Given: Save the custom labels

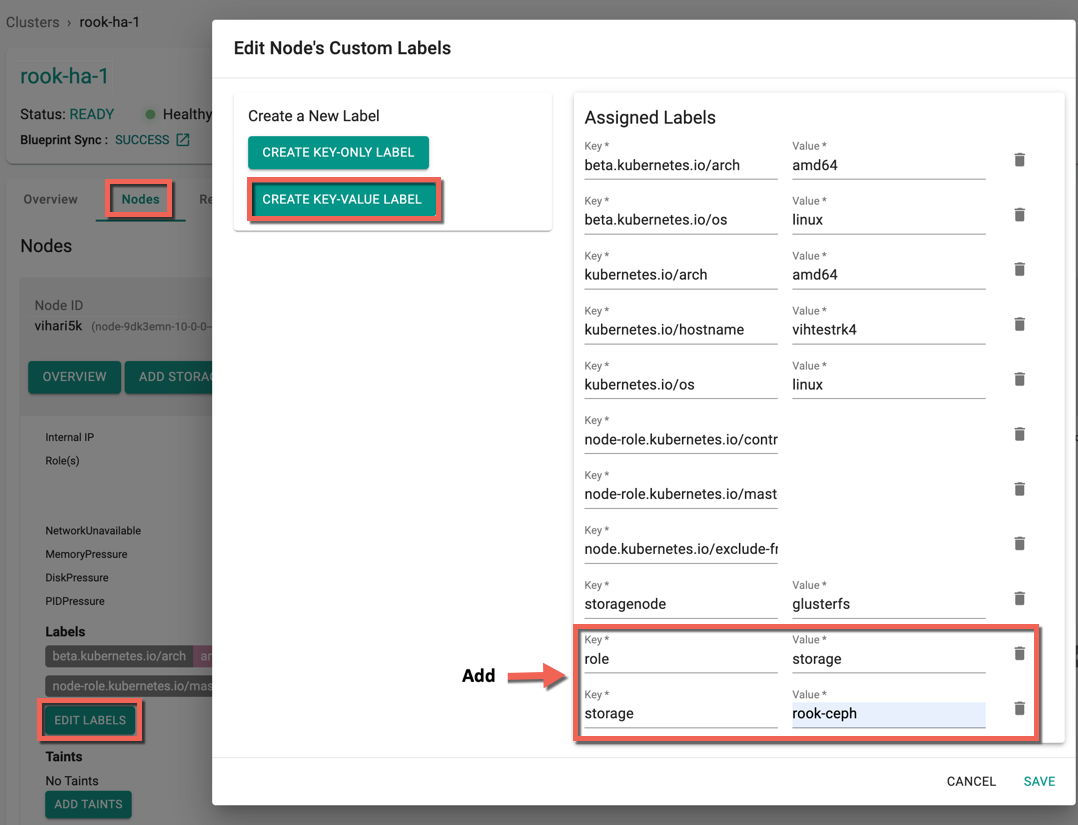Looking at the screenshot, I should pyautogui.click(x=1039, y=781).
